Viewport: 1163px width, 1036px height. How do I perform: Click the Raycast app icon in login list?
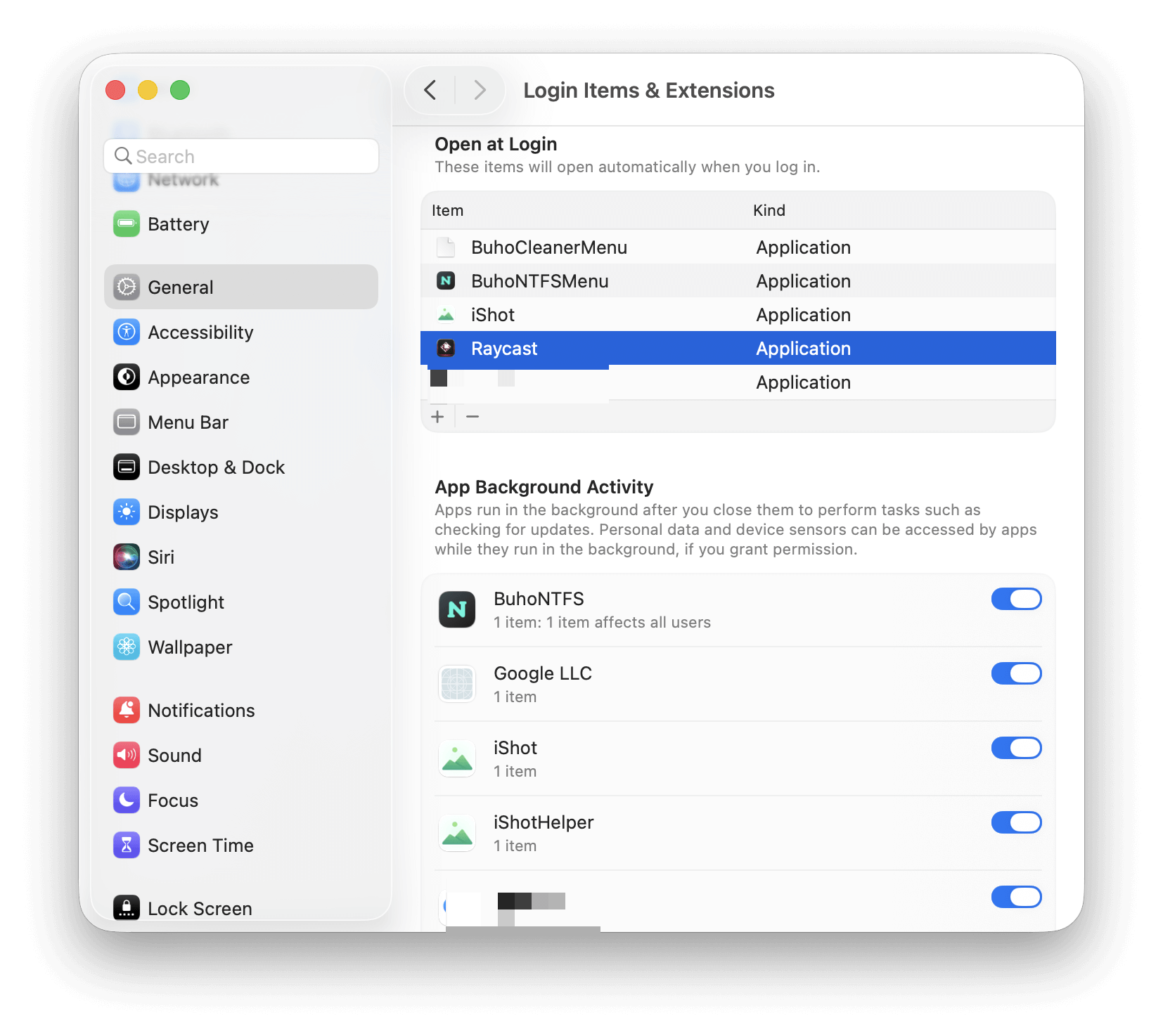tap(446, 349)
